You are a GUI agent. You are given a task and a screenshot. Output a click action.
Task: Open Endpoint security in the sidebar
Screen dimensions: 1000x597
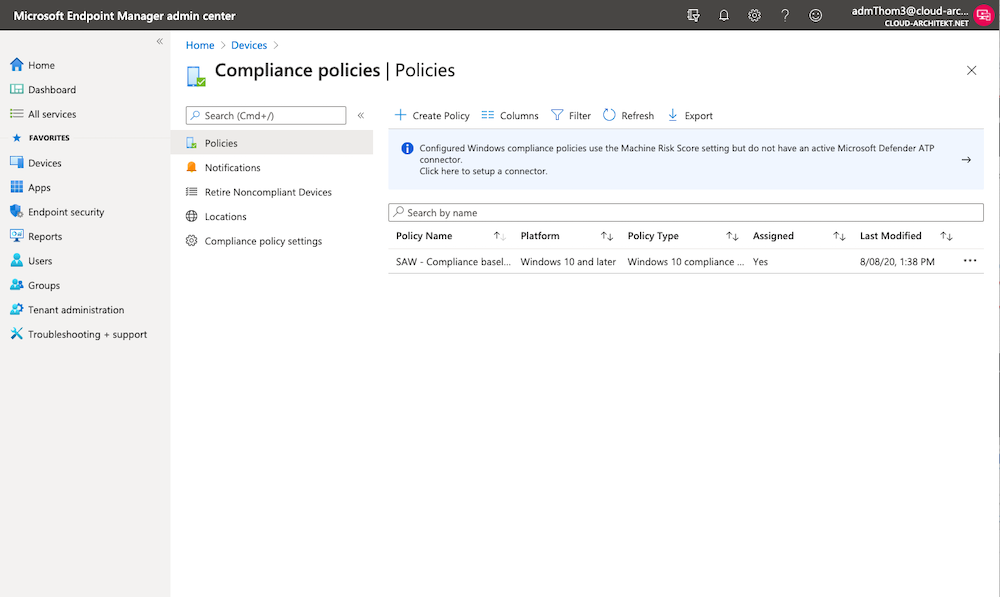[x=57, y=212]
